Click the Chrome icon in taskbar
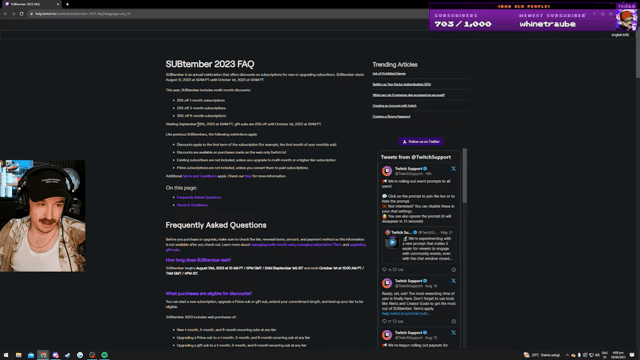 tap(43, 355)
